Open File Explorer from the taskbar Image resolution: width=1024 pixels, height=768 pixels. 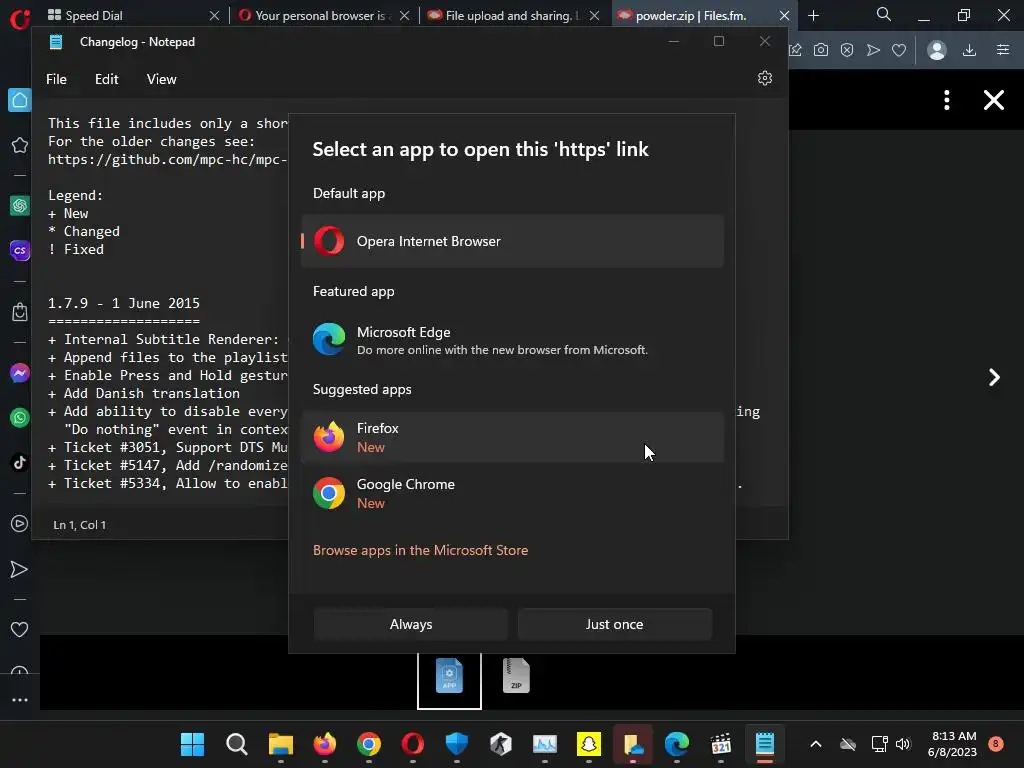point(281,744)
